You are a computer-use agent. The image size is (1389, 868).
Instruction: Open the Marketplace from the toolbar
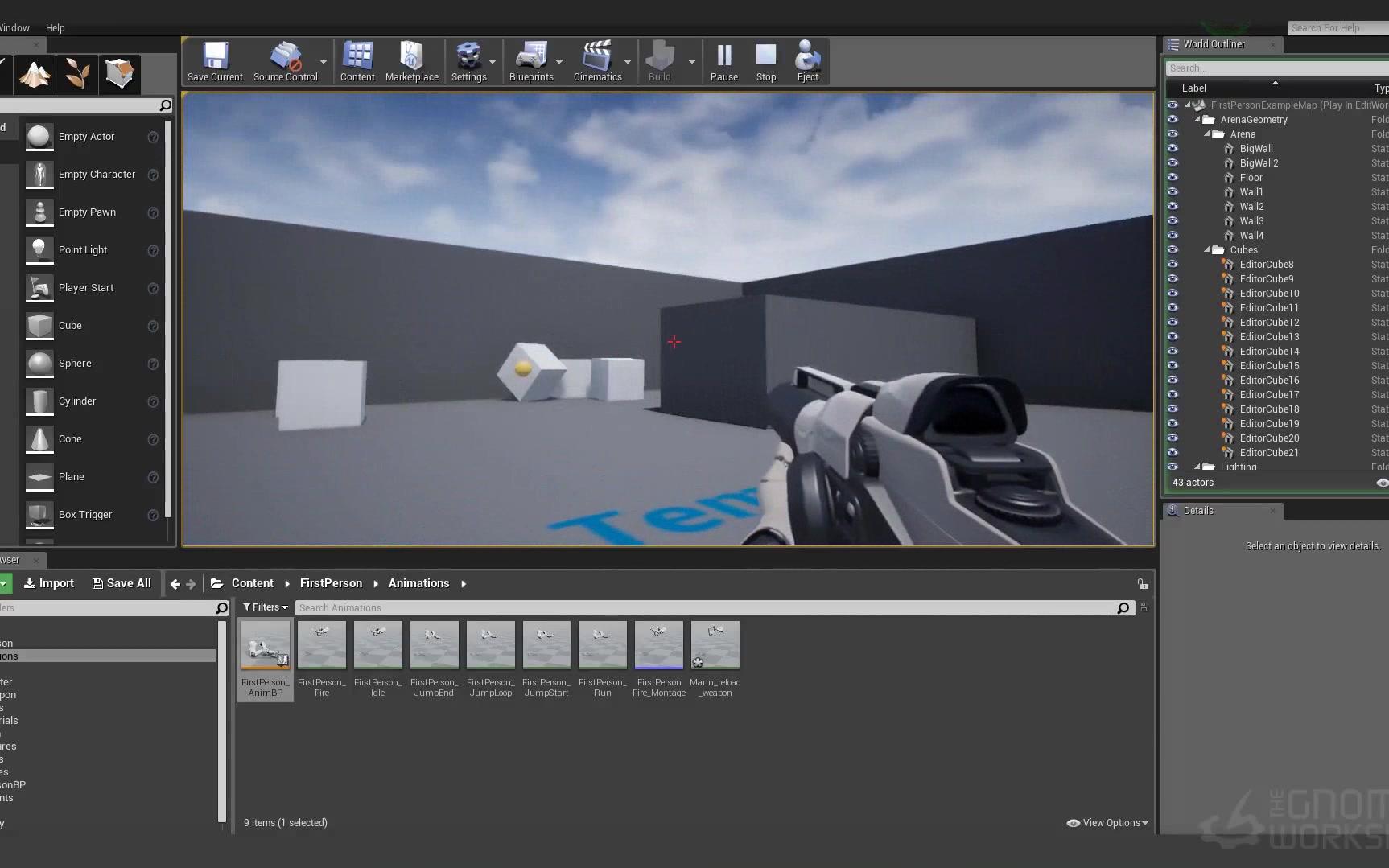pyautogui.click(x=411, y=61)
